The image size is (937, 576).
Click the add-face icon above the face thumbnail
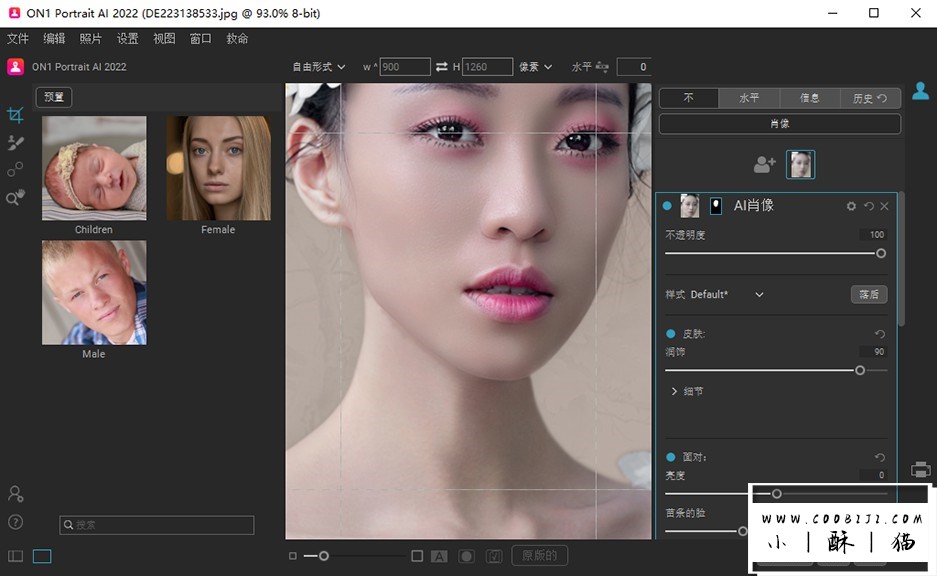pos(764,163)
